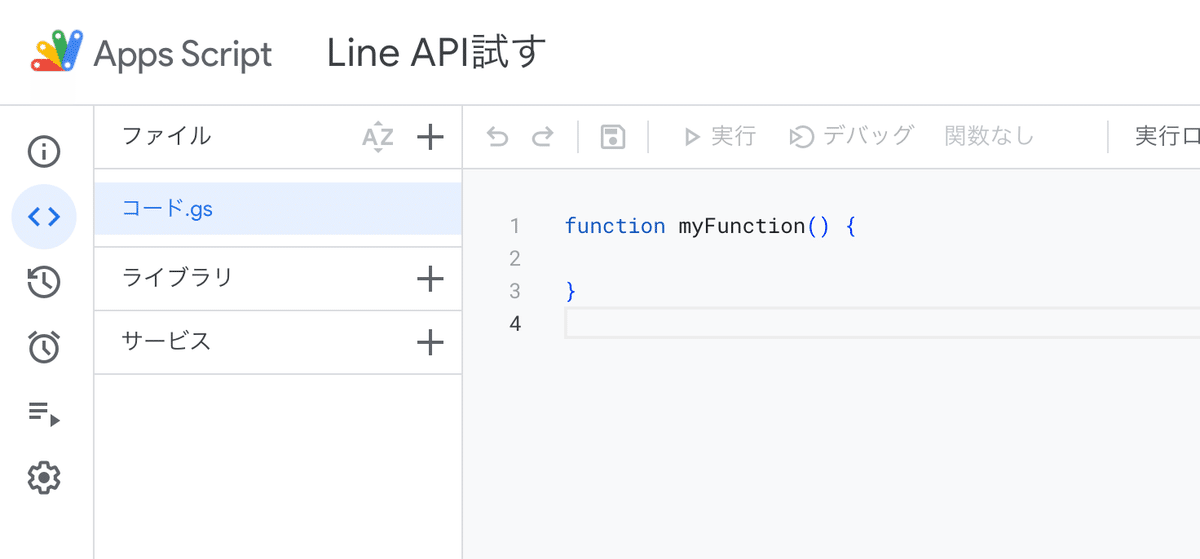1200x559 pixels.
Task: Click the ファイル section header
Action: pos(166,136)
